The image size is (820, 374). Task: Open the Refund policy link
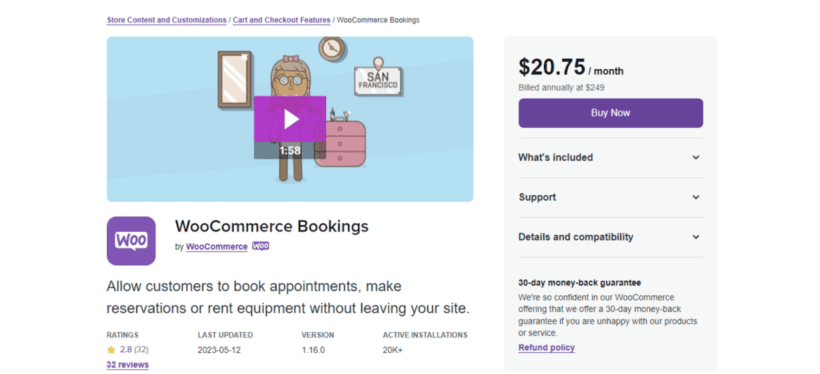tap(546, 348)
